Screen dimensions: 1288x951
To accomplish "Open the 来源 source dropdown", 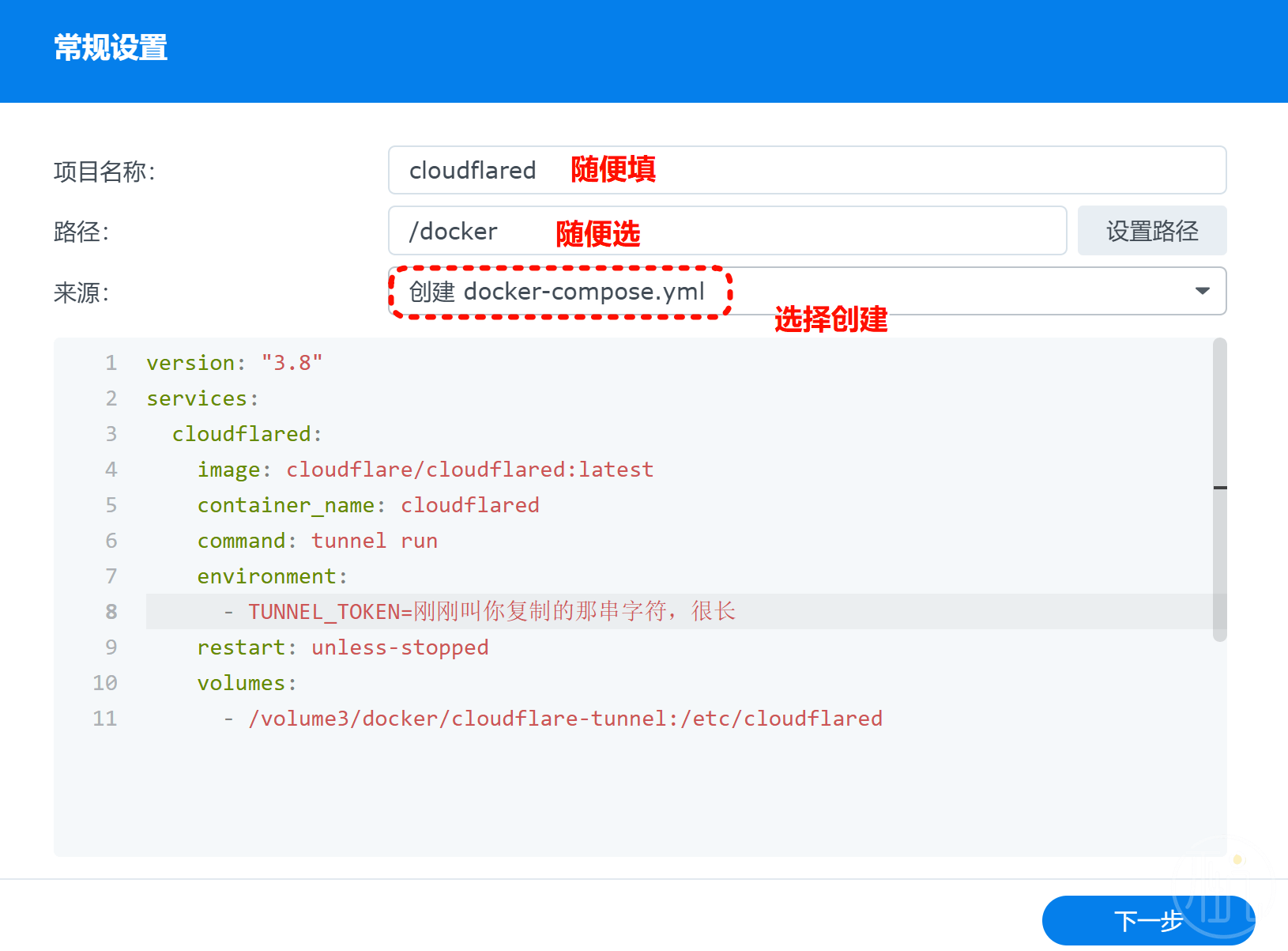I will click(806, 291).
